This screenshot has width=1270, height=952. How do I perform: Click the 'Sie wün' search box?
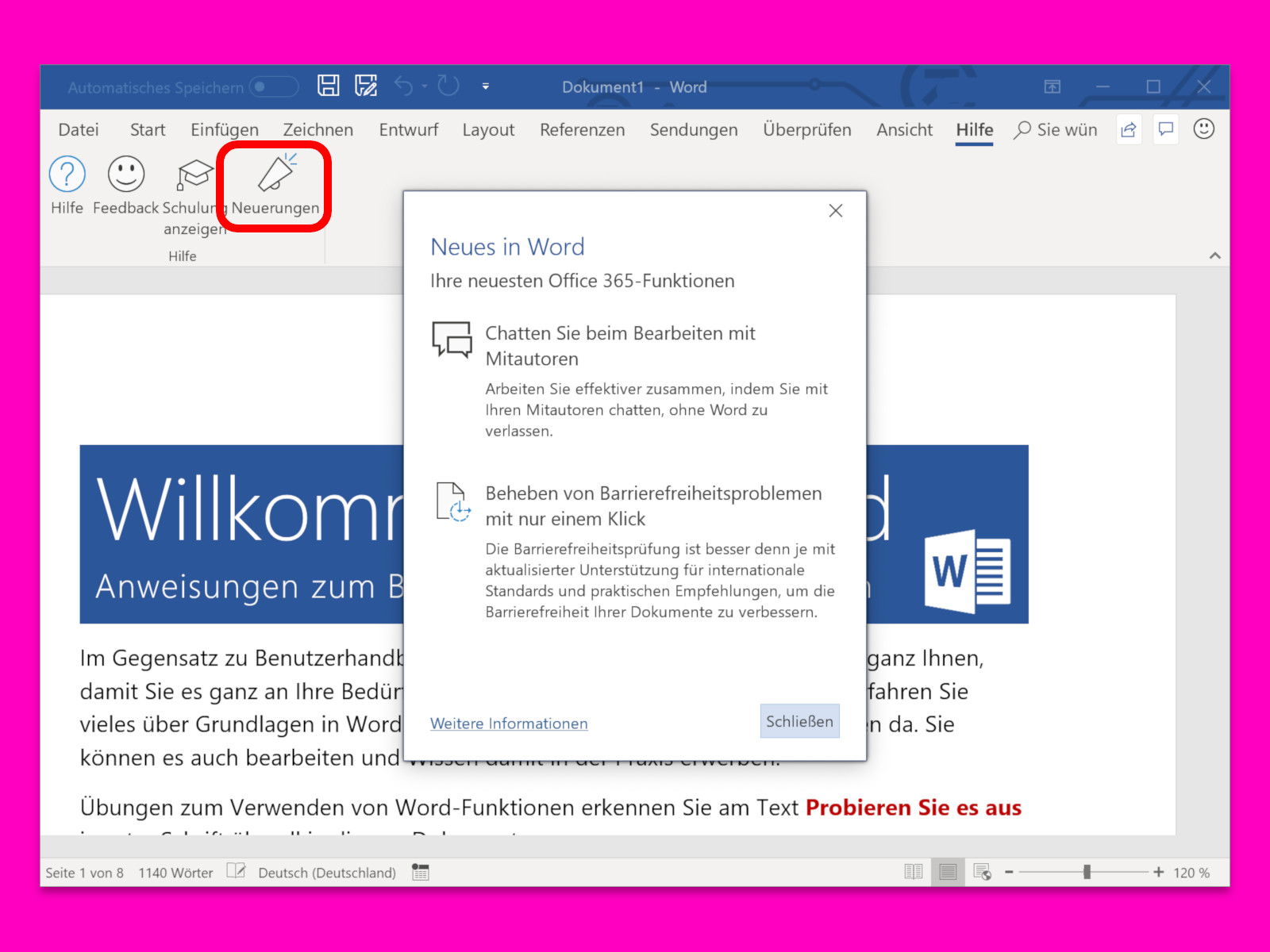1056,129
